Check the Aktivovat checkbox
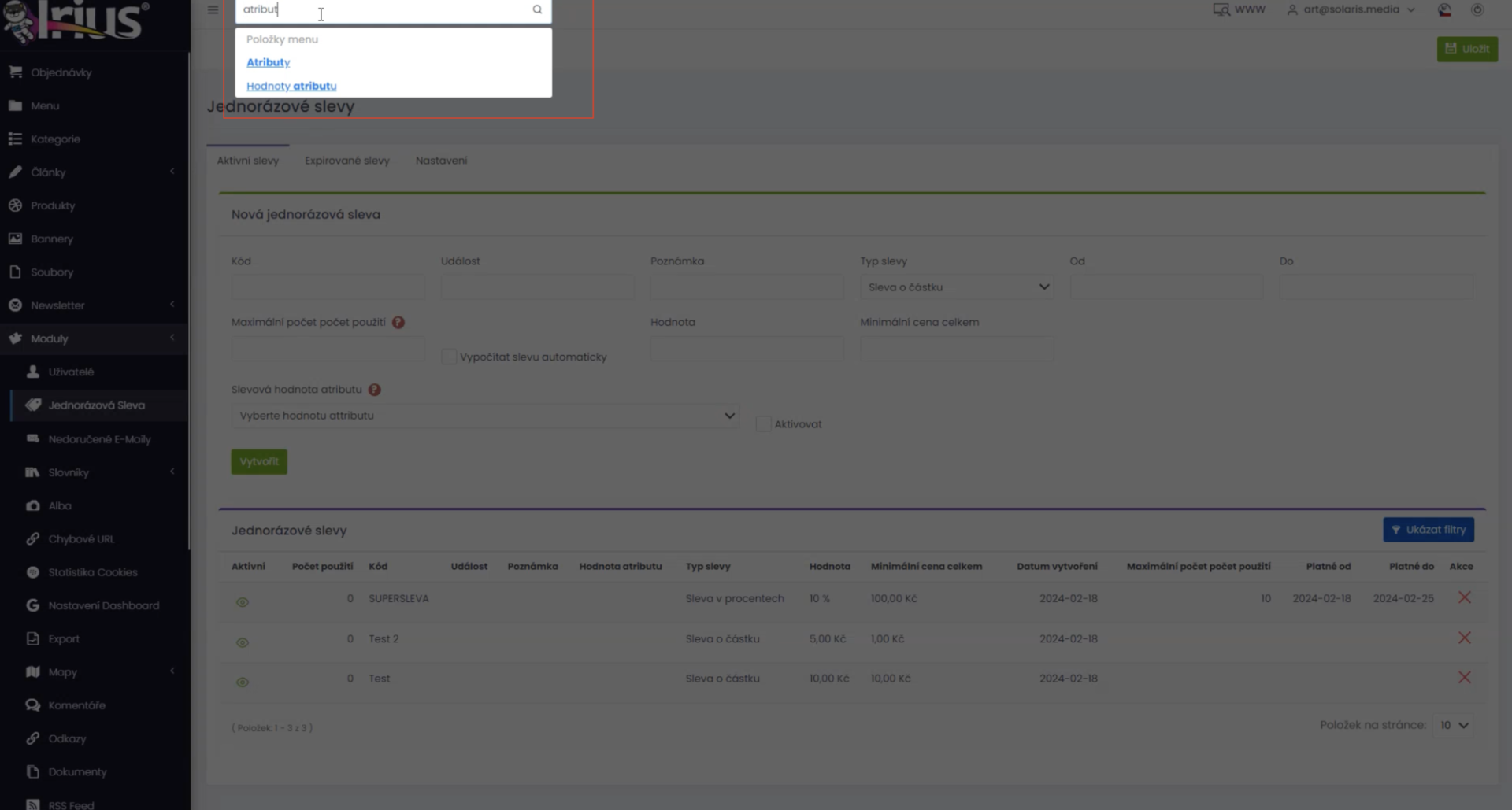 (763, 423)
